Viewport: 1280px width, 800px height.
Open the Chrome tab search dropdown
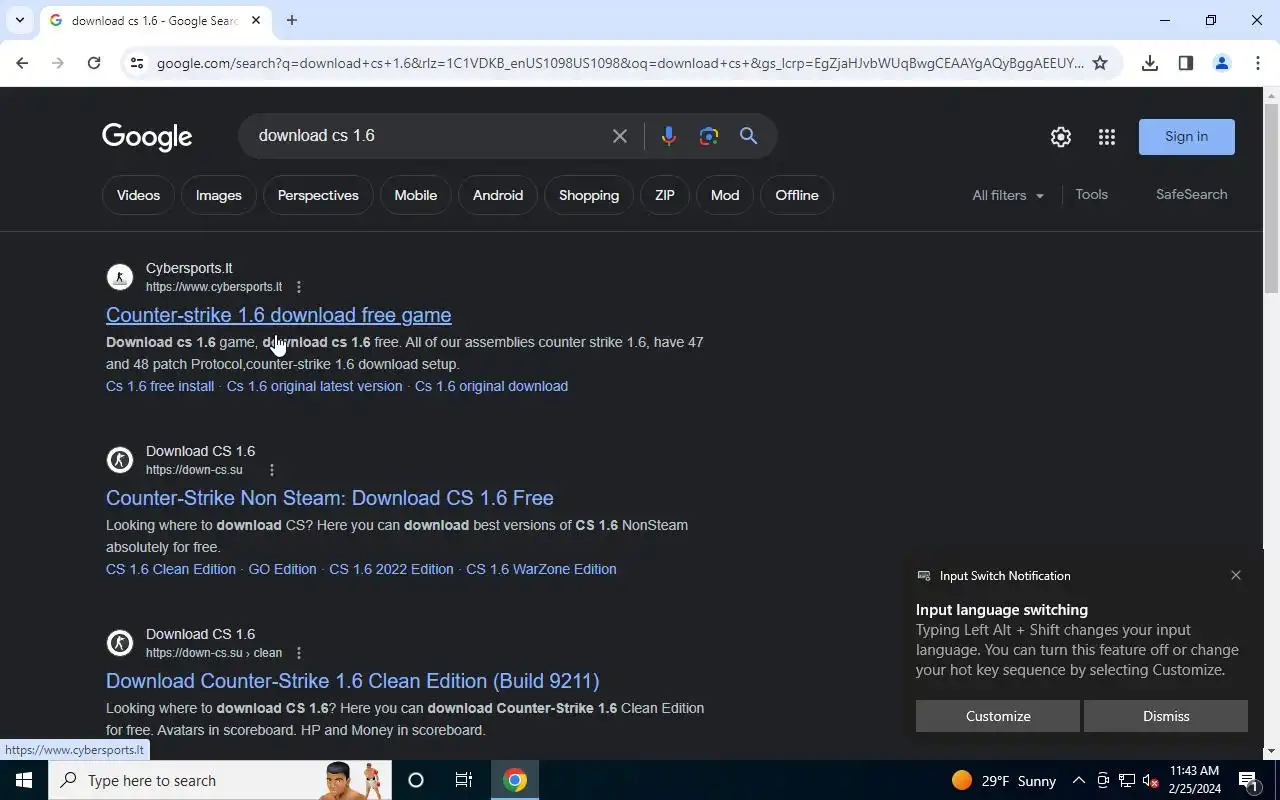19,20
